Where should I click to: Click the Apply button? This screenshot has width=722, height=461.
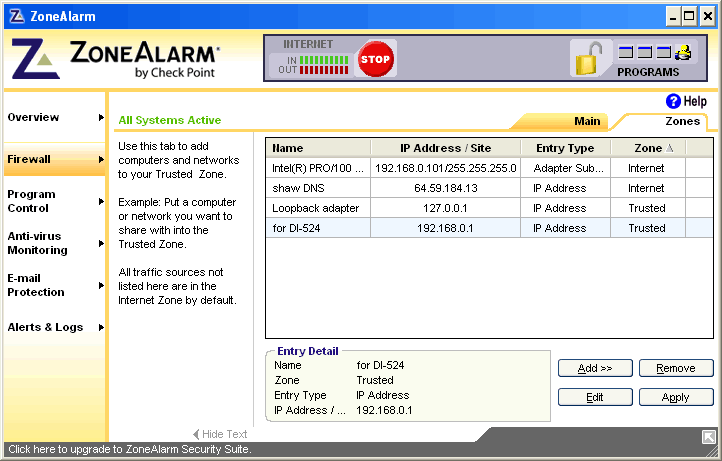tap(676, 397)
